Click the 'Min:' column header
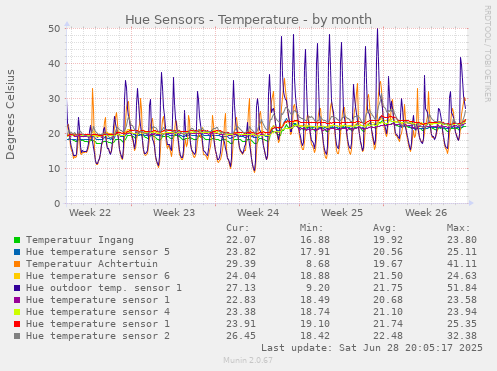497x371 pixels. tap(311, 228)
